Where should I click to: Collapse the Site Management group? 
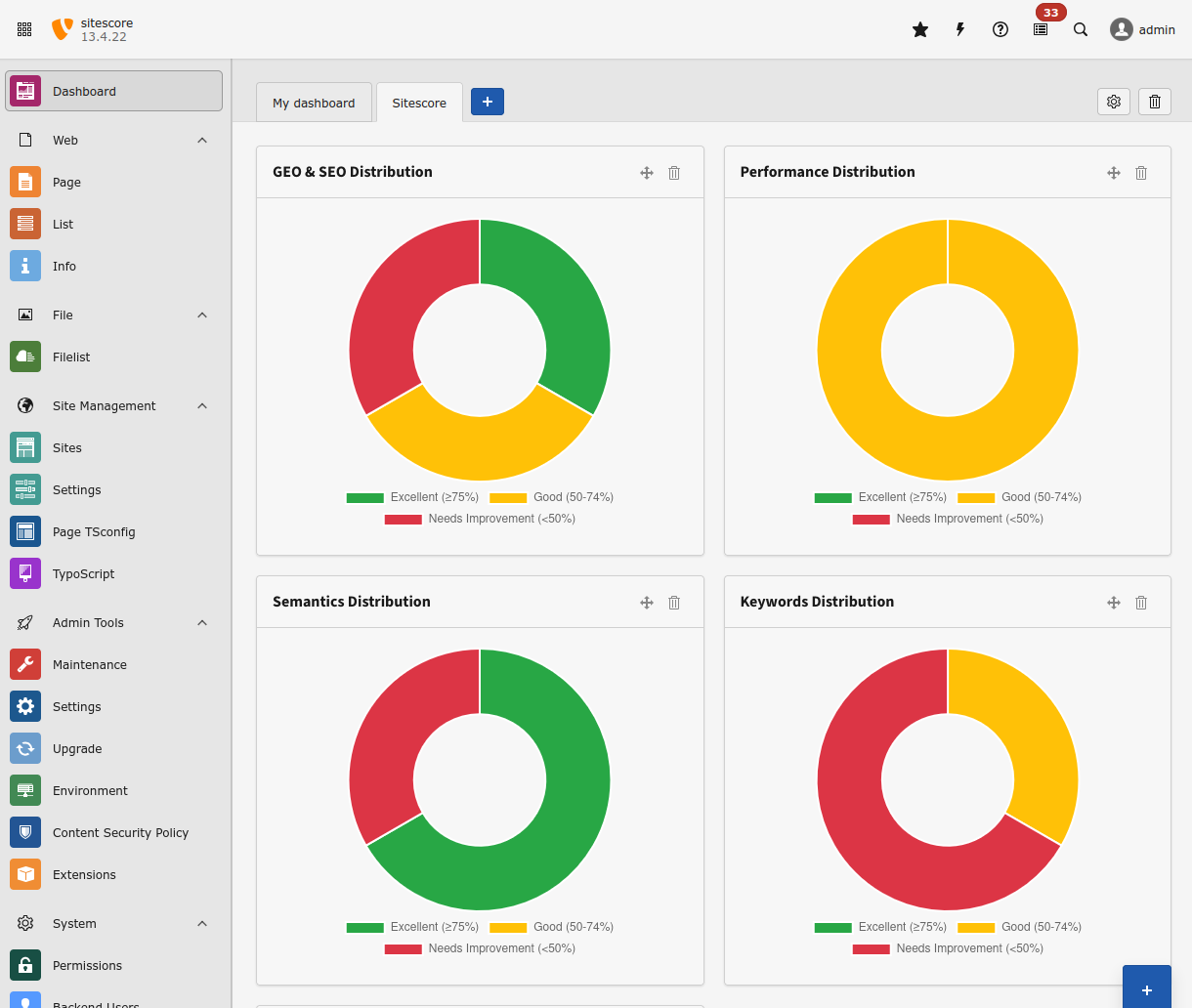coord(202,405)
